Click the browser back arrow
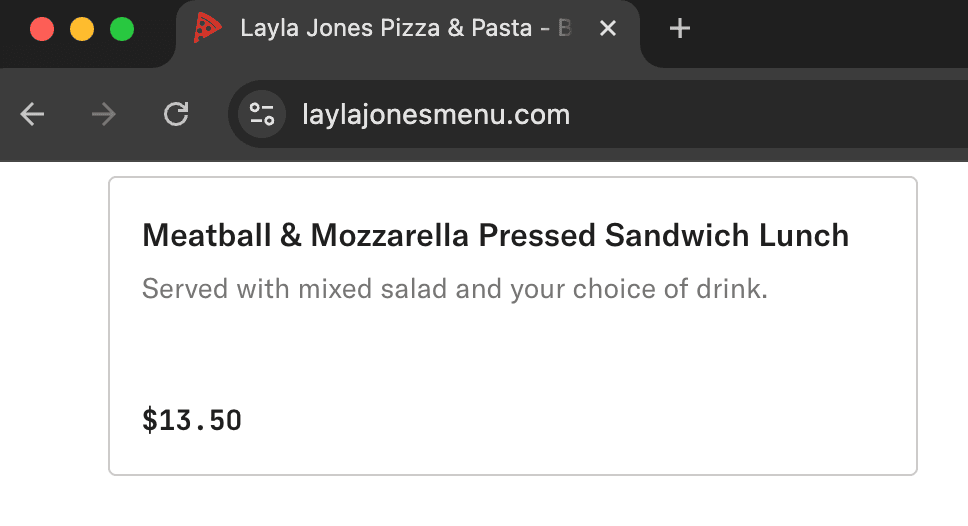Viewport: 968px width, 526px height. (x=33, y=115)
